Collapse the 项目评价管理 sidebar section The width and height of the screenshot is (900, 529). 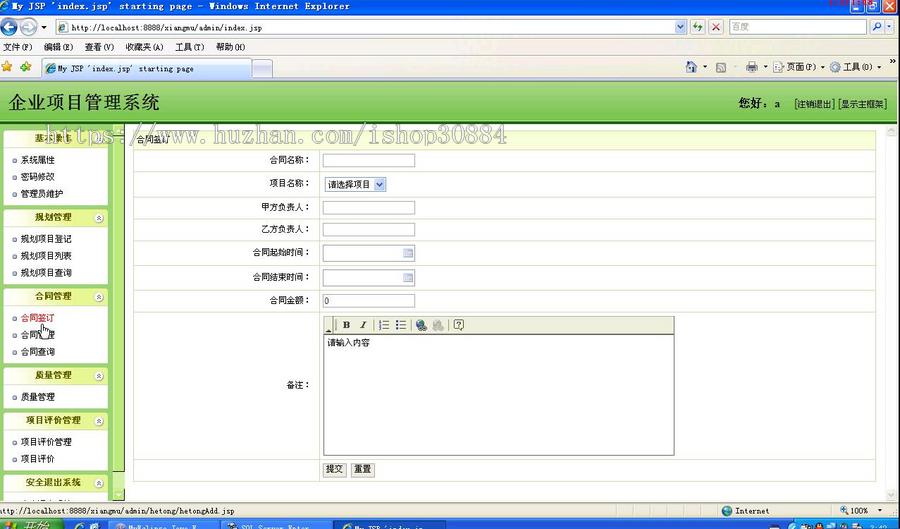point(99,421)
